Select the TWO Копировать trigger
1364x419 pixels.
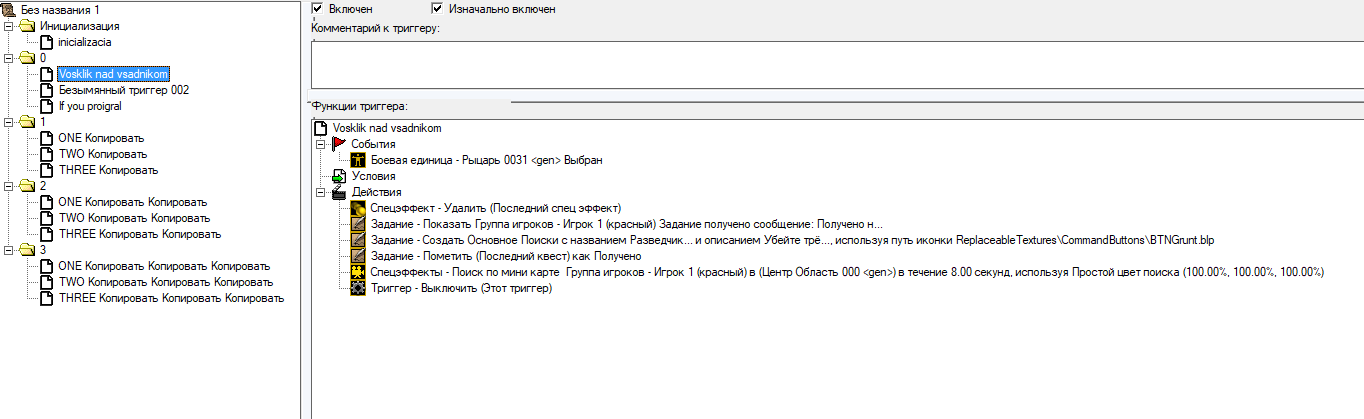pyautogui.click(x=102, y=153)
